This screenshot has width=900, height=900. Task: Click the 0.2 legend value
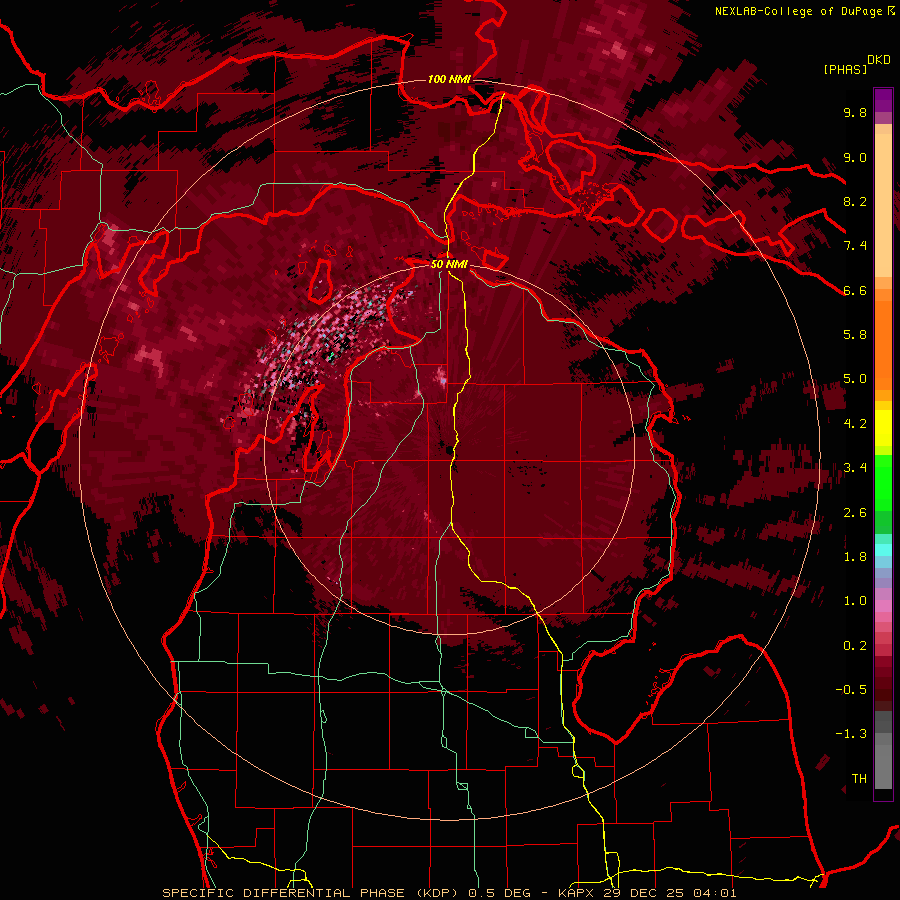click(855, 646)
